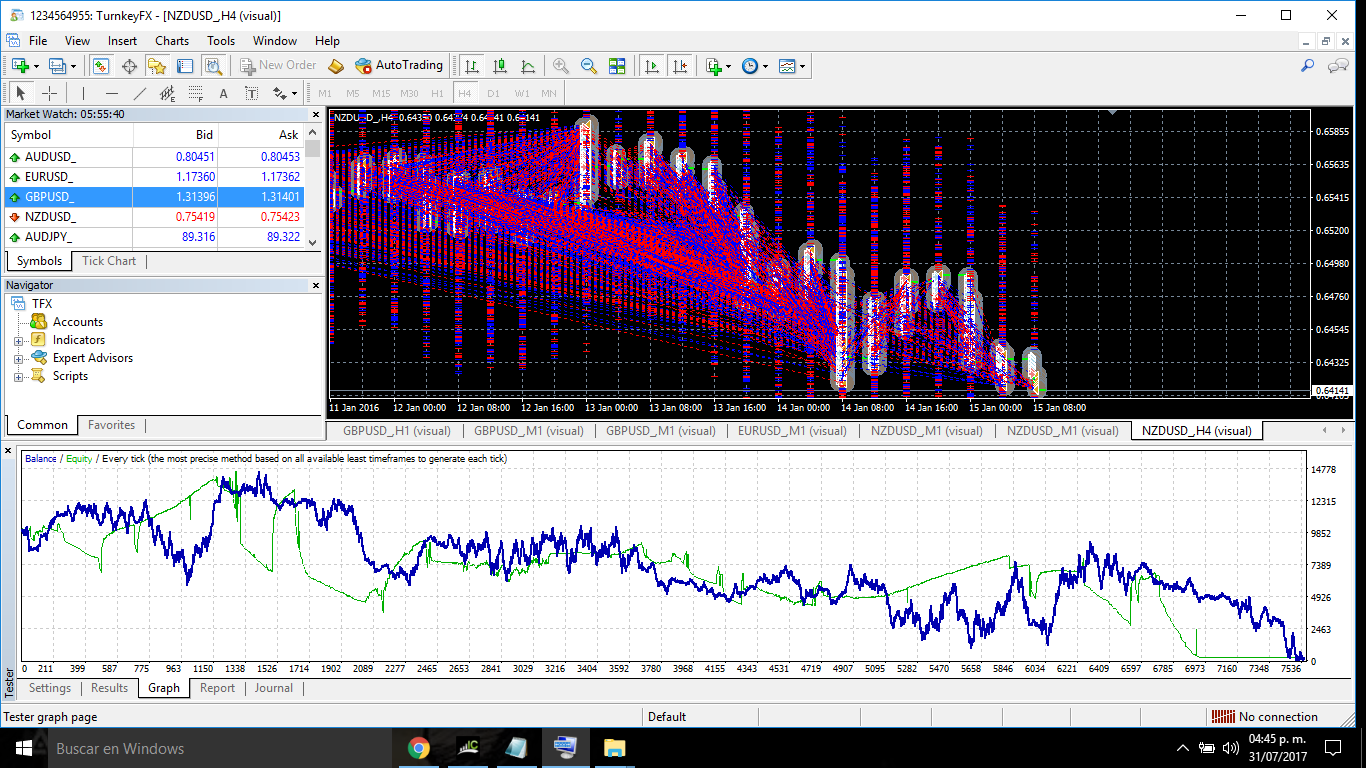
Task: Open the Profiles icon
Action: coord(57,66)
